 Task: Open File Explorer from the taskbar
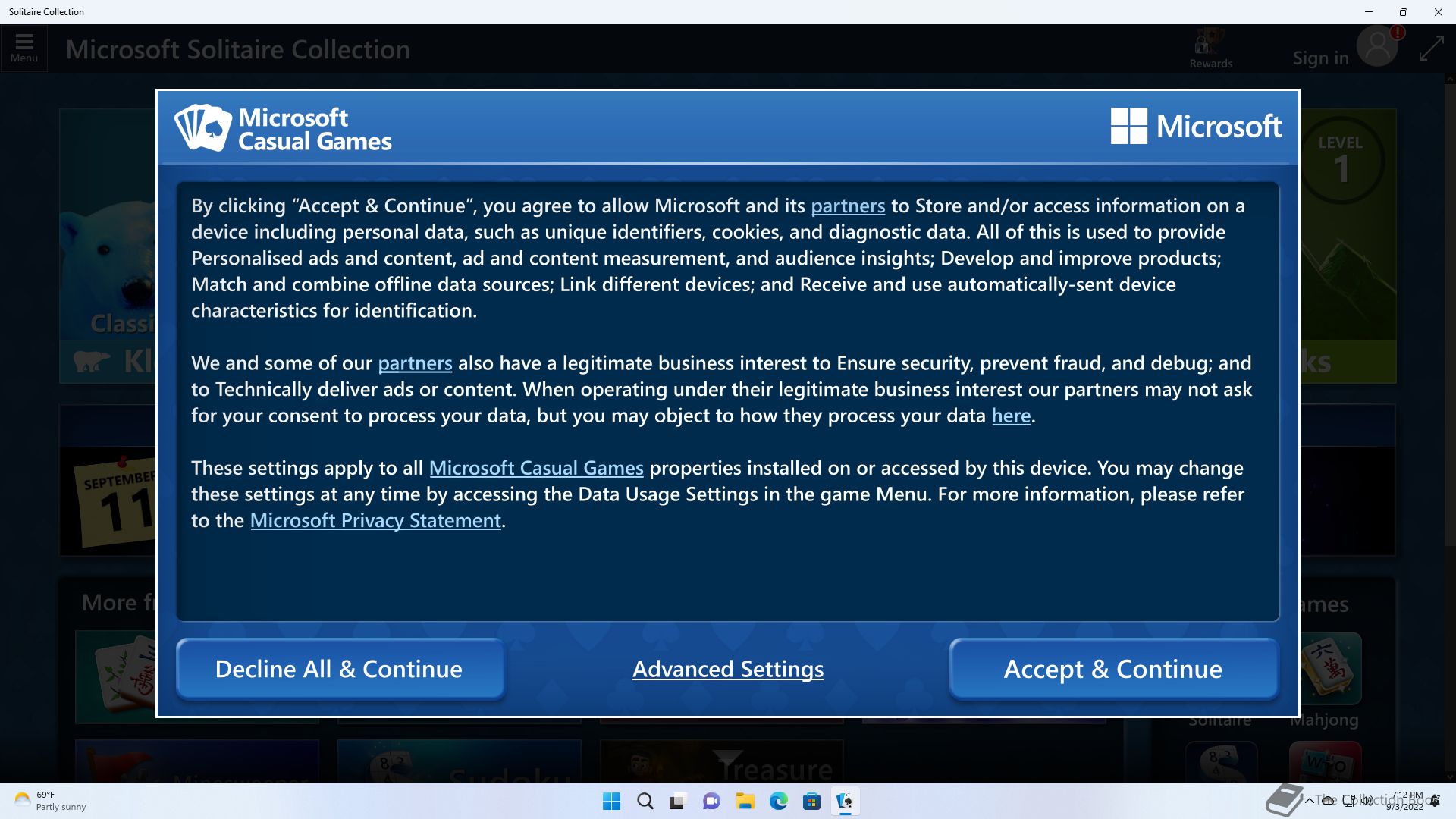(745, 801)
